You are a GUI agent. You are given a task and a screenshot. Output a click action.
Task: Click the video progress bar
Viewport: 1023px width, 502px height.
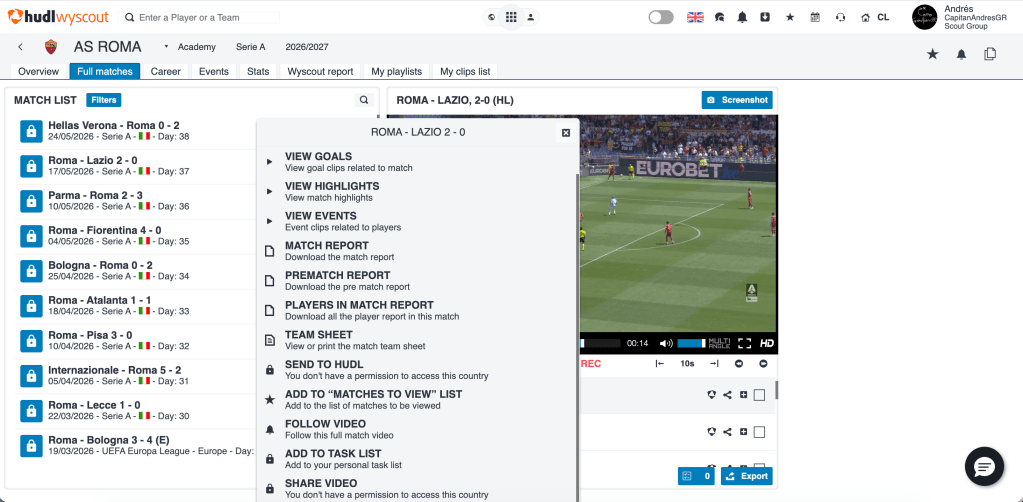click(x=600, y=343)
